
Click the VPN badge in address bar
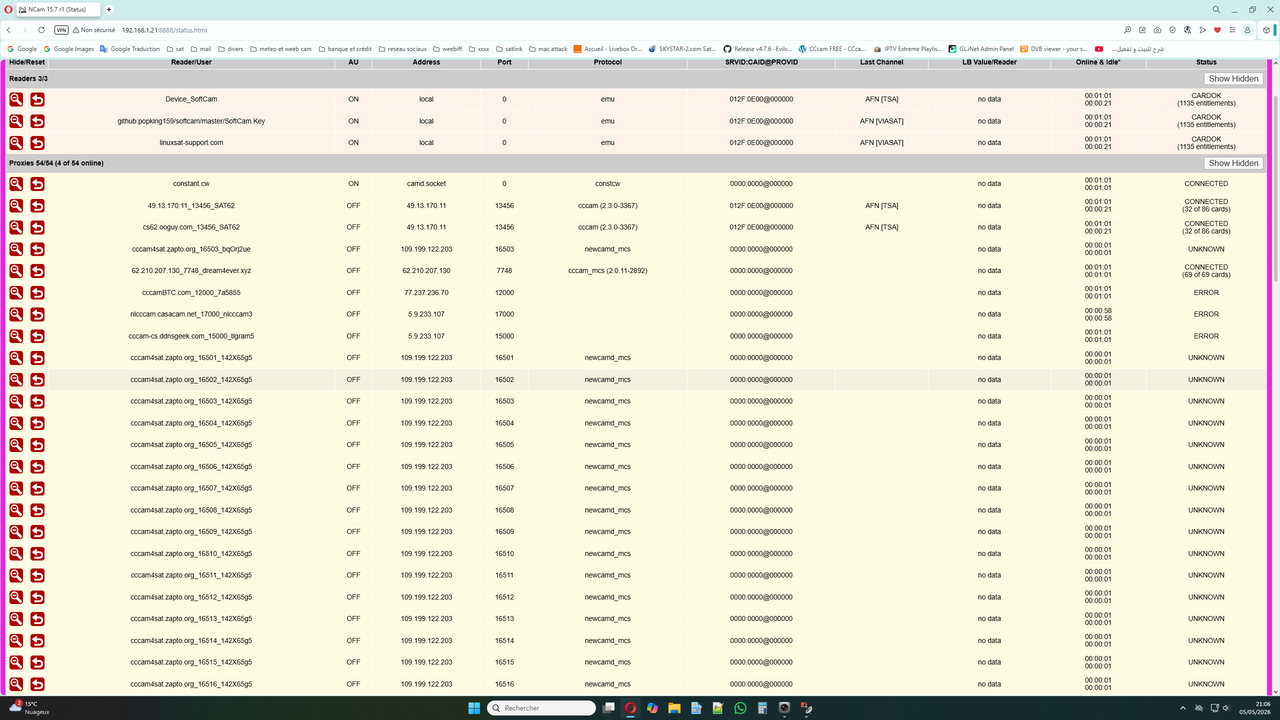click(62, 30)
